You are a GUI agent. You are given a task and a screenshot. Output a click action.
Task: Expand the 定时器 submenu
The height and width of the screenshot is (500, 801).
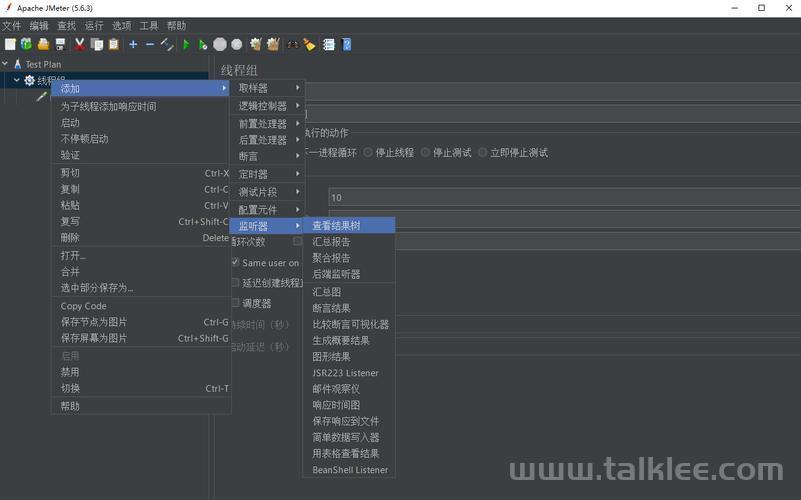tap(268, 174)
